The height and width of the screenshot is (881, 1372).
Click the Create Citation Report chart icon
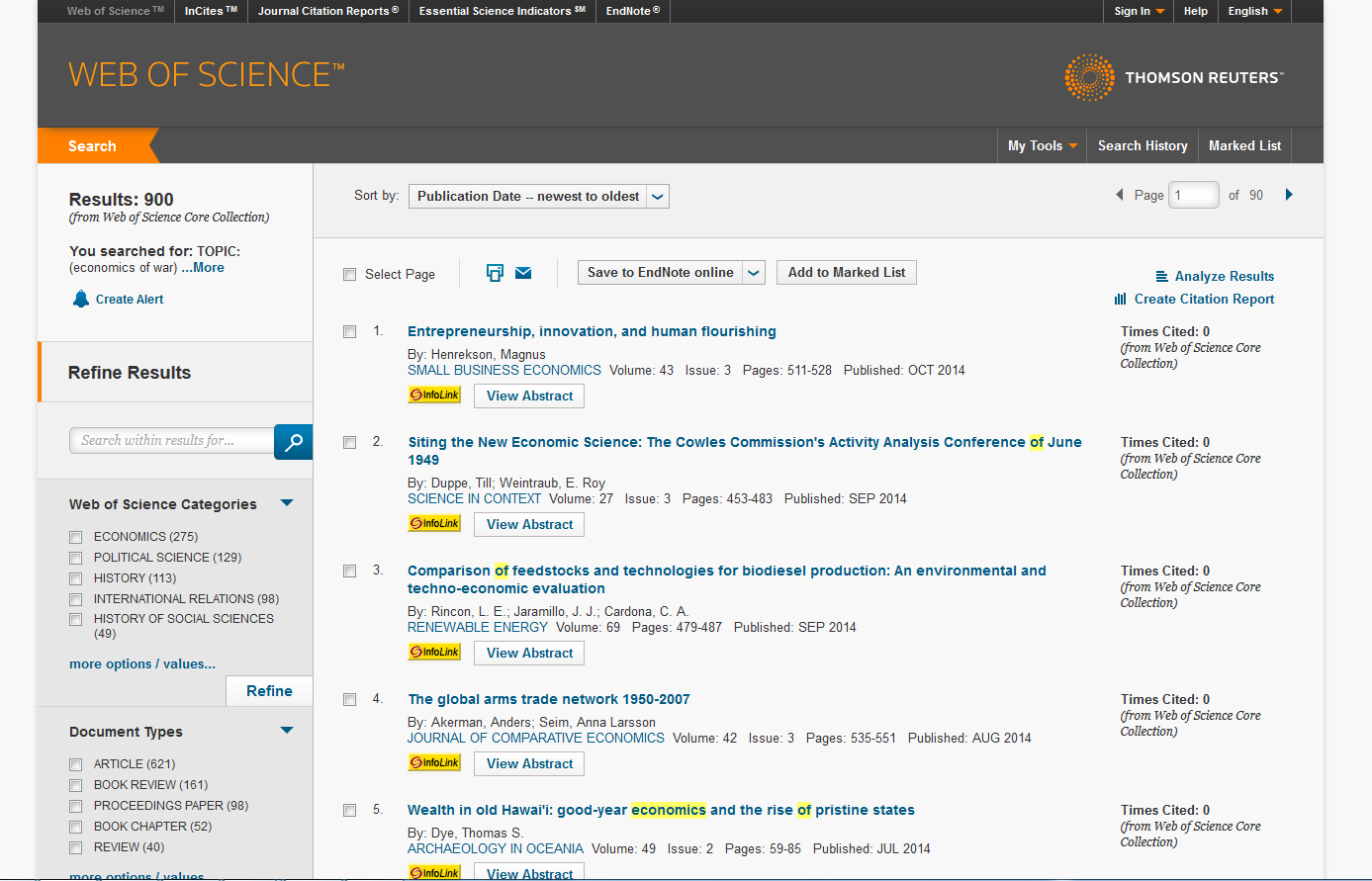1121,300
